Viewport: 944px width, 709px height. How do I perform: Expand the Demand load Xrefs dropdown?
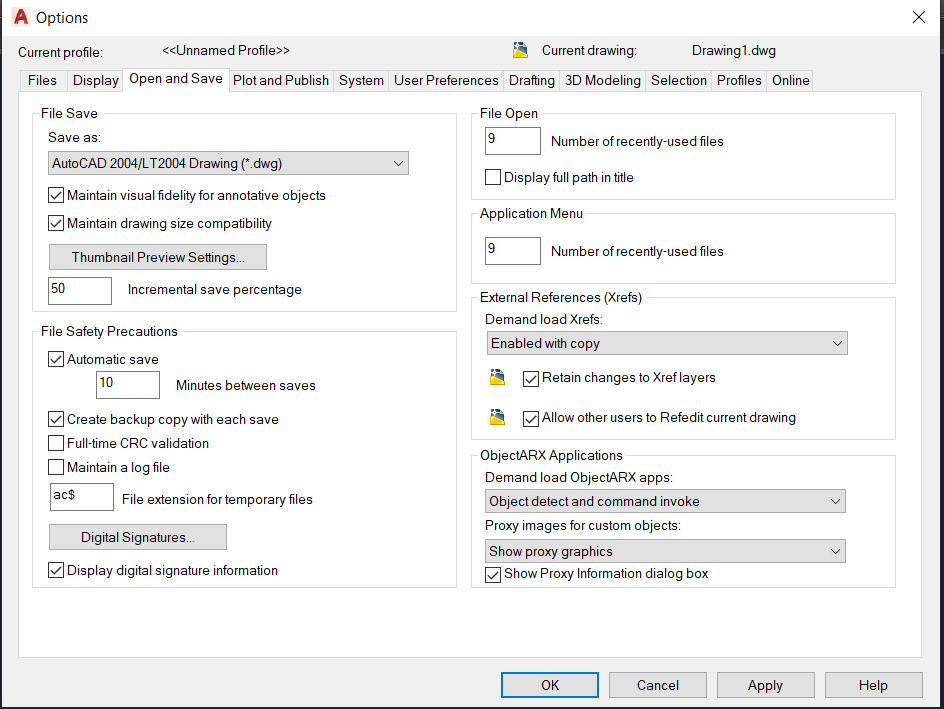coord(667,343)
